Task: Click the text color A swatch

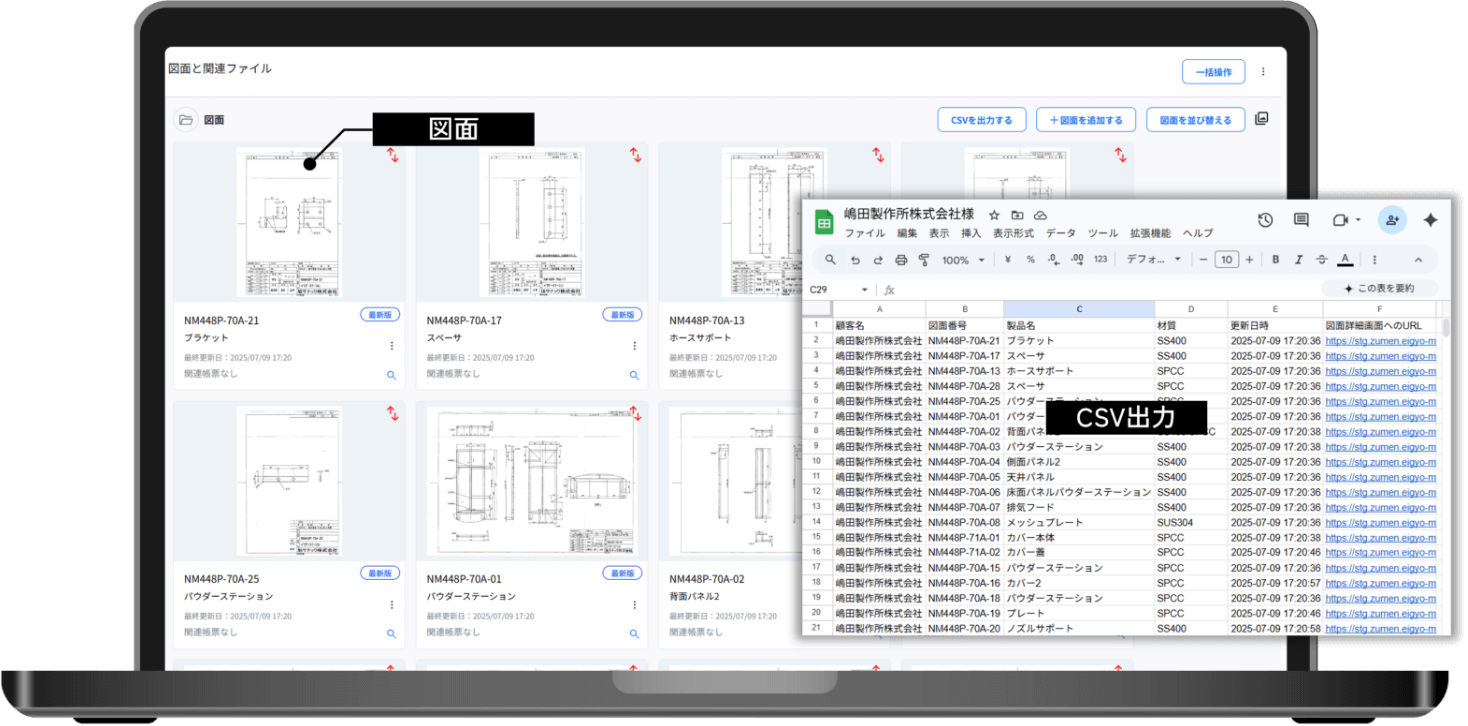Action: [x=1345, y=260]
